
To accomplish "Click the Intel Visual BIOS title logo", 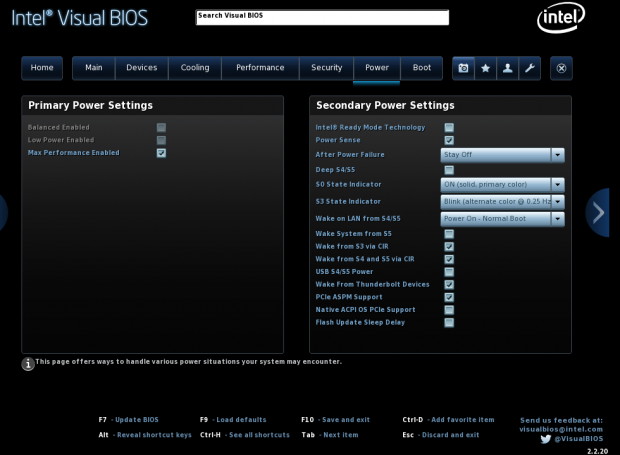I will [80, 18].
